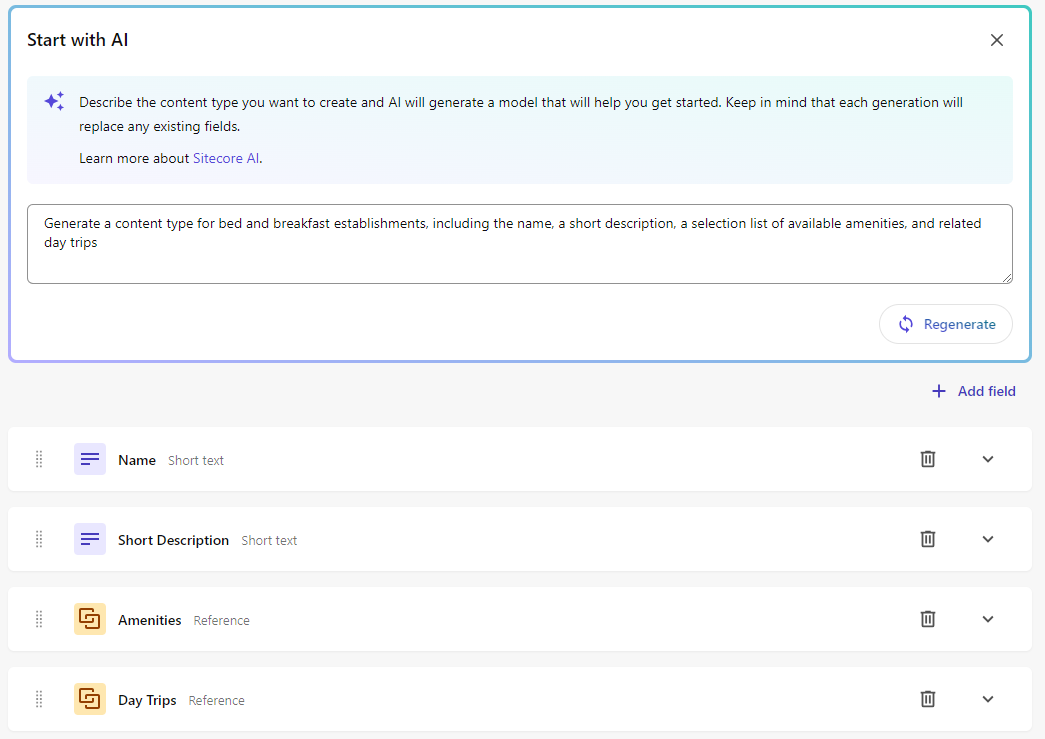Close the Start with AI panel
Image resolution: width=1045 pixels, height=739 pixels.
point(997,40)
